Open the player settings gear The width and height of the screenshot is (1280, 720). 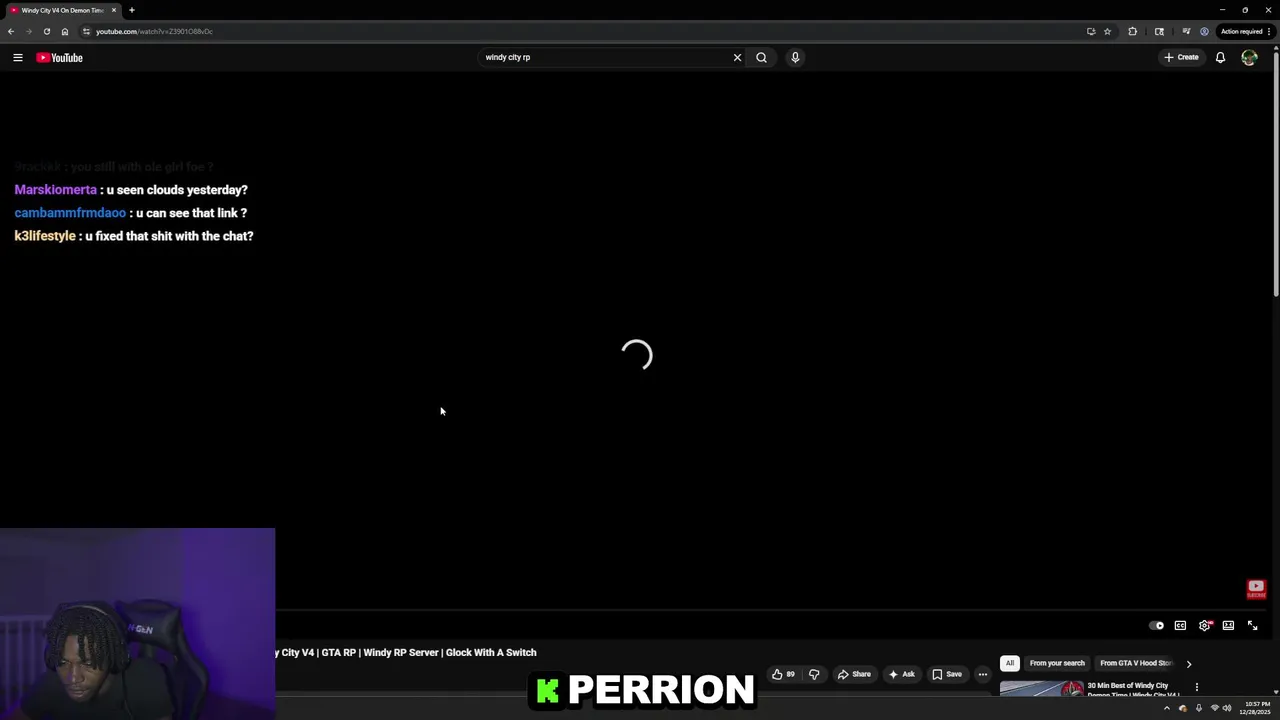[x=1205, y=625]
